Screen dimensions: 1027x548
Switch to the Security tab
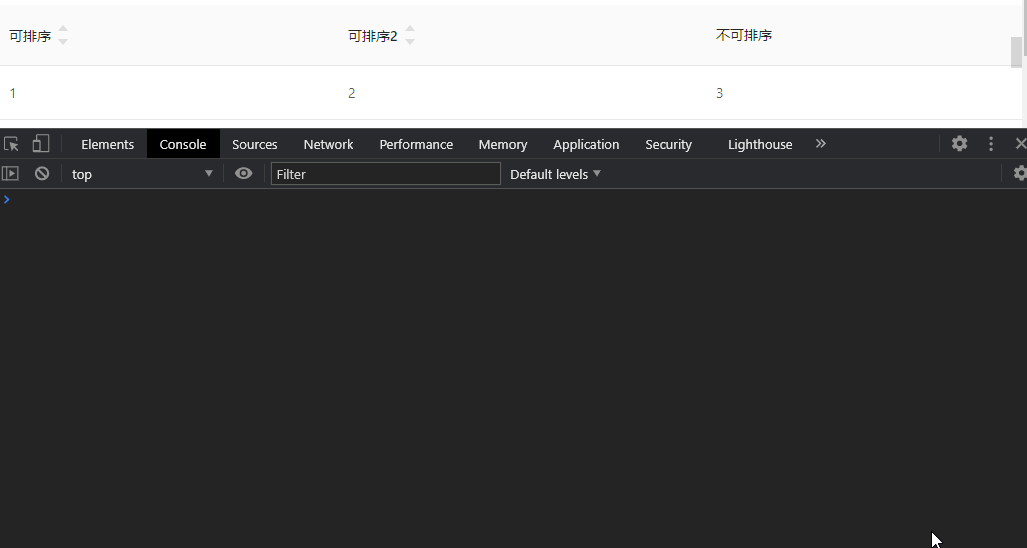coord(668,144)
